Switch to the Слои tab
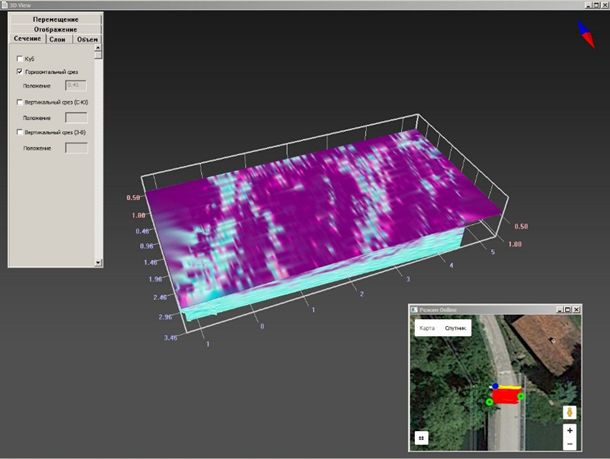The width and height of the screenshot is (610, 459). [57, 40]
